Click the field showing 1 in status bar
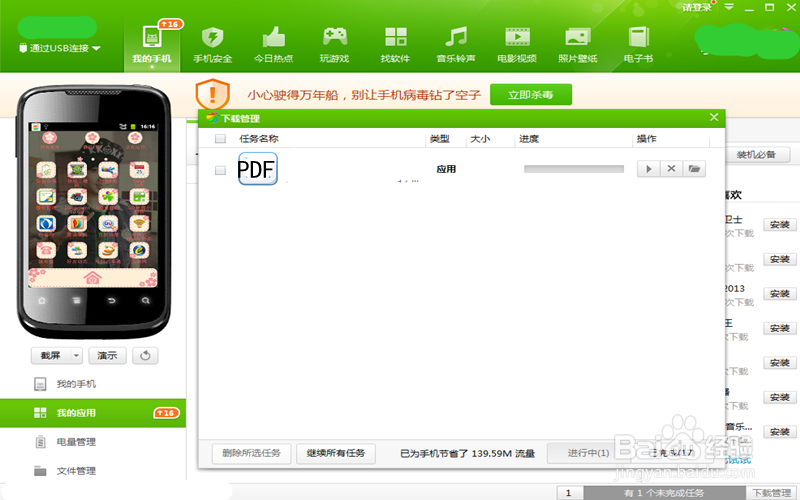 point(569,493)
